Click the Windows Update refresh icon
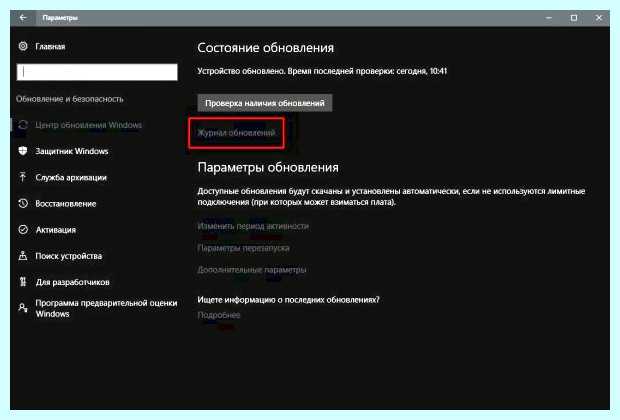620x420 pixels. (x=23, y=125)
